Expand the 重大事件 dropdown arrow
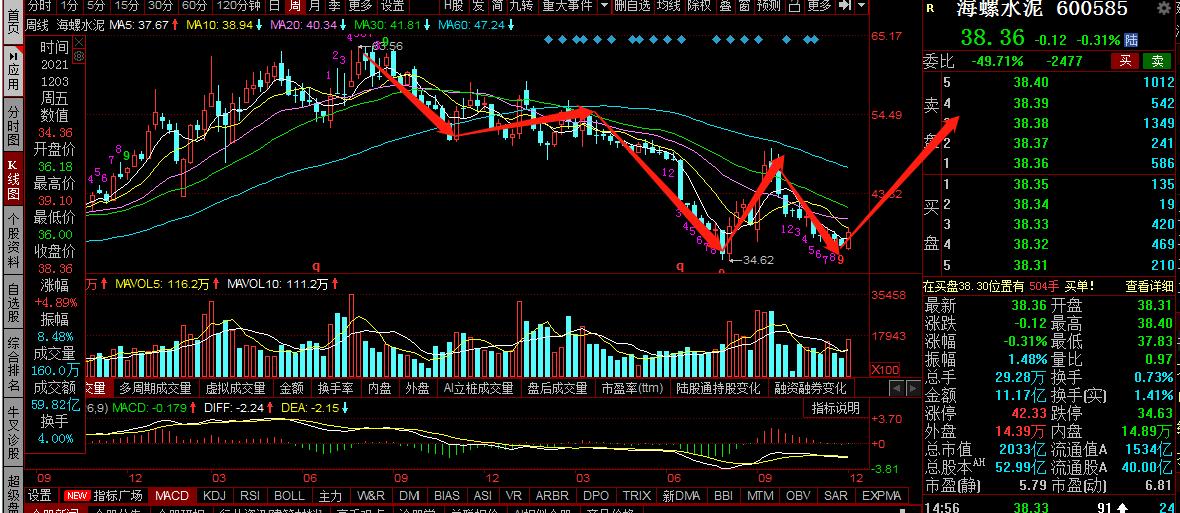The image size is (1180, 513). point(604,5)
